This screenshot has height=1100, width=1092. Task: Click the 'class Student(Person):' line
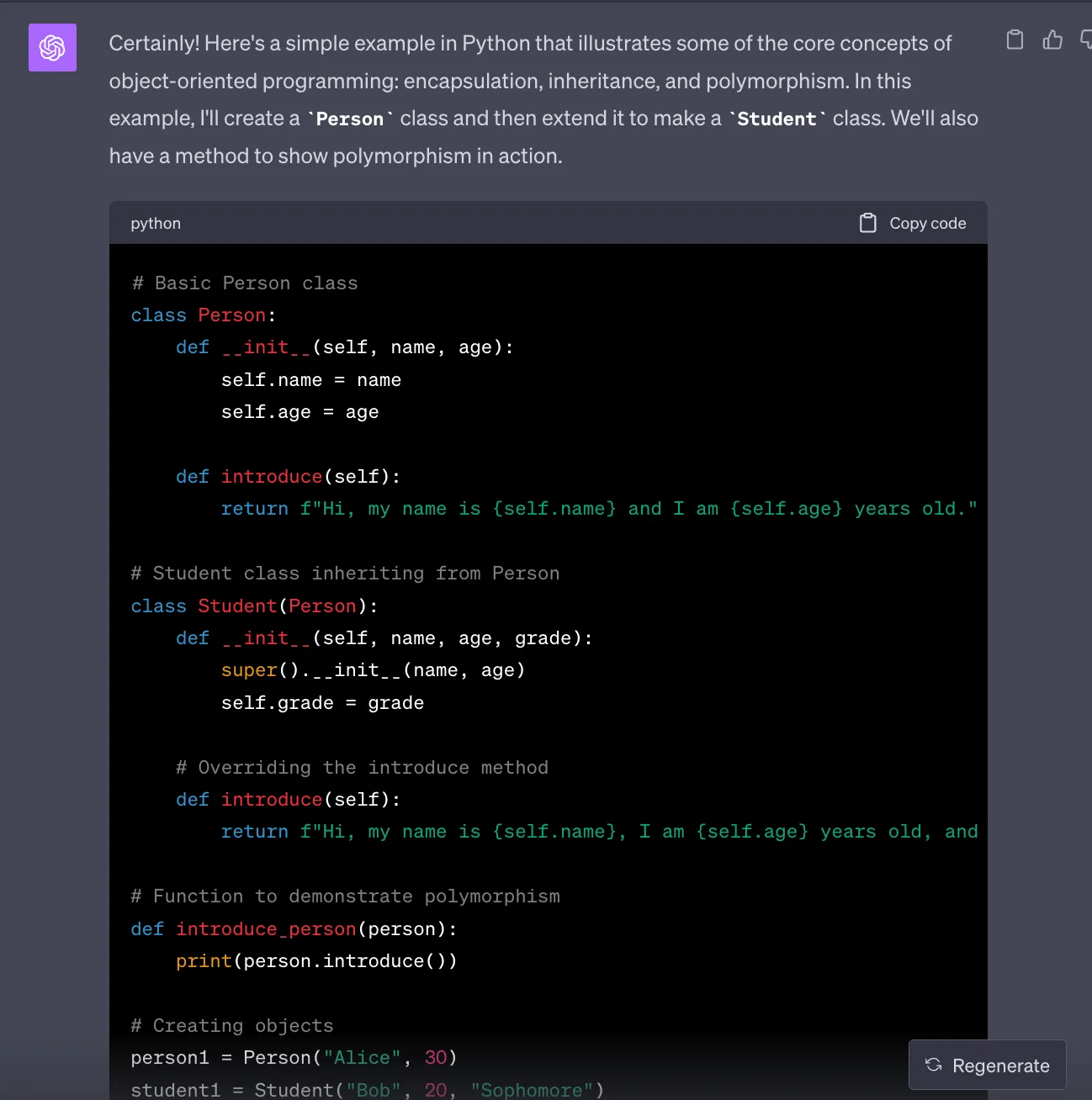tap(255, 606)
